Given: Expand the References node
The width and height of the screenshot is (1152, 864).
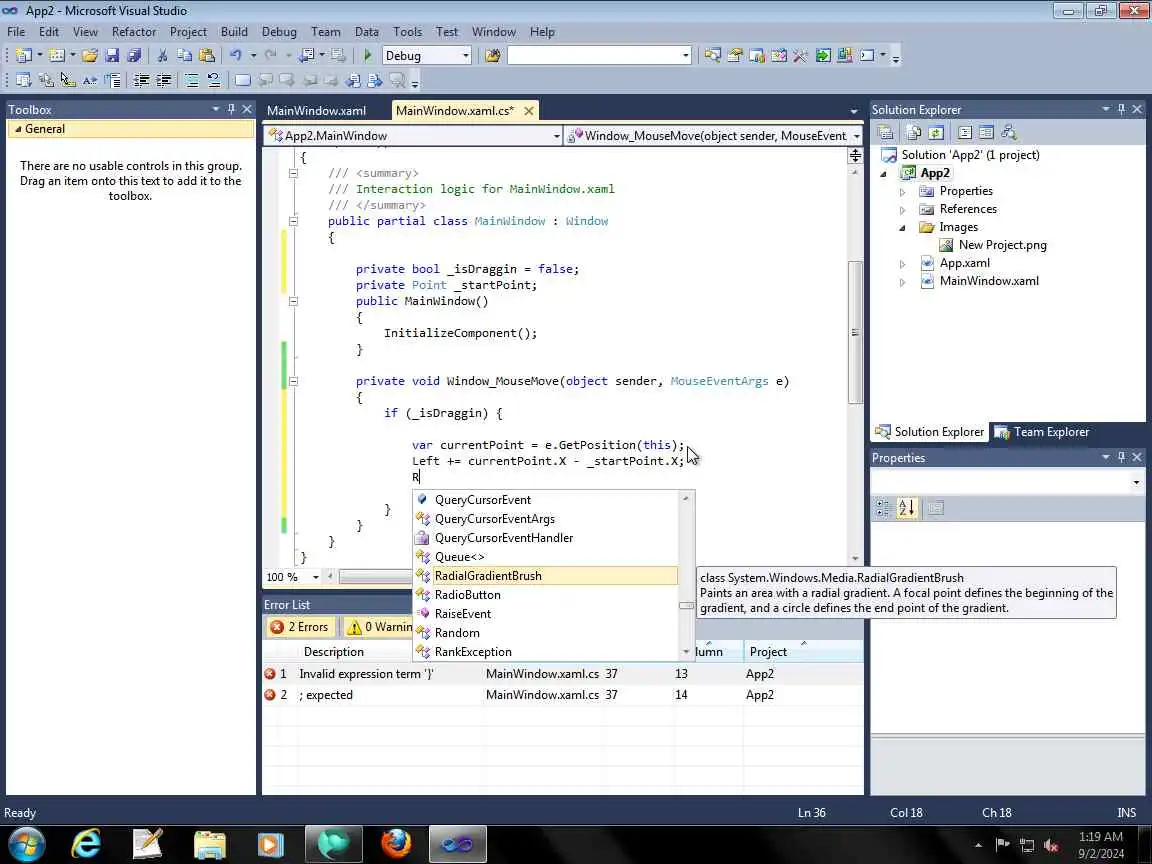Looking at the screenshot, I should (902, 210).
